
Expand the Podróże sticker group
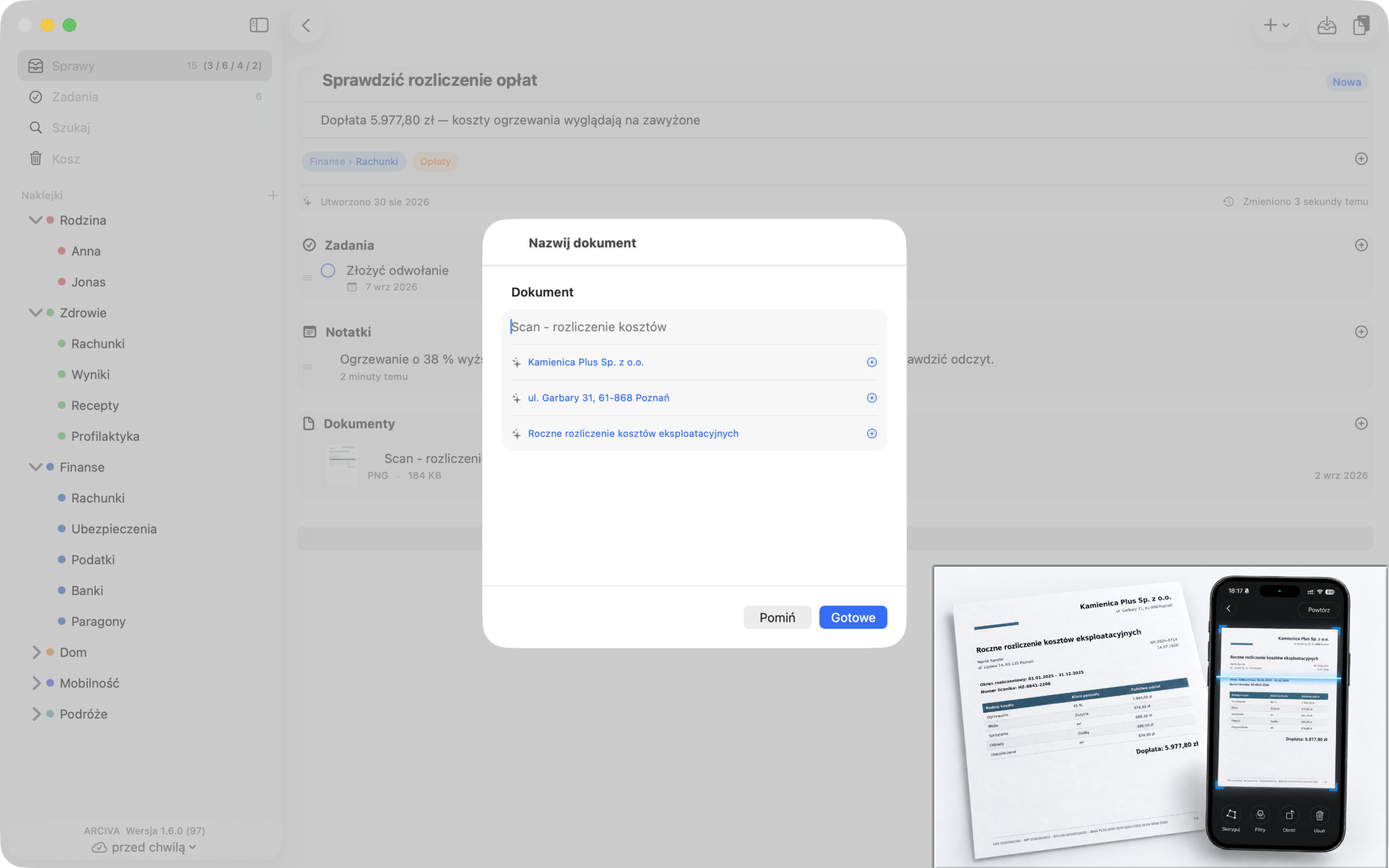click(36, 714)
